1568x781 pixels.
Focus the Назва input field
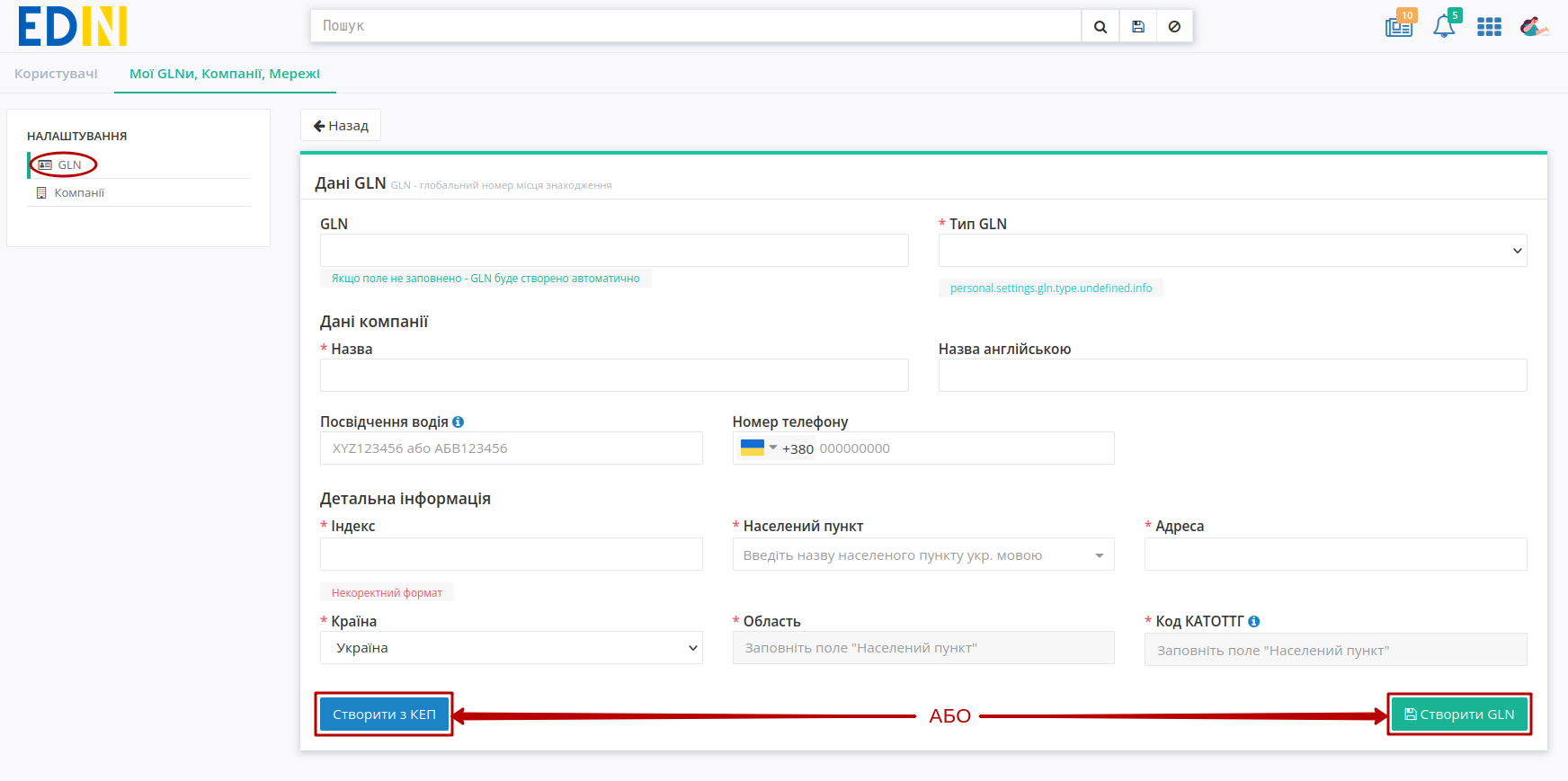[614, 376]
